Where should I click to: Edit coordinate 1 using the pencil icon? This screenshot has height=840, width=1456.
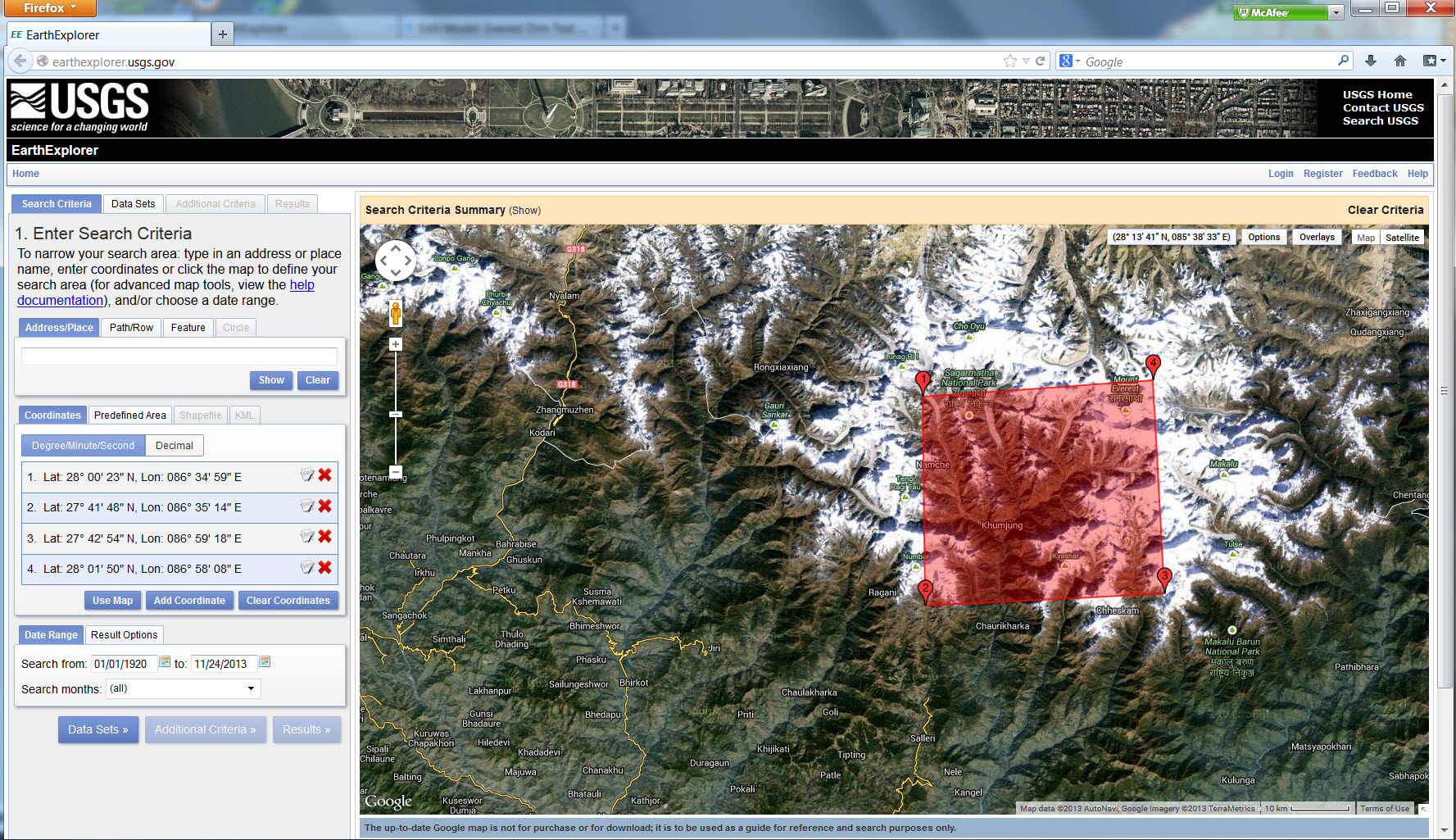(307, 474)
